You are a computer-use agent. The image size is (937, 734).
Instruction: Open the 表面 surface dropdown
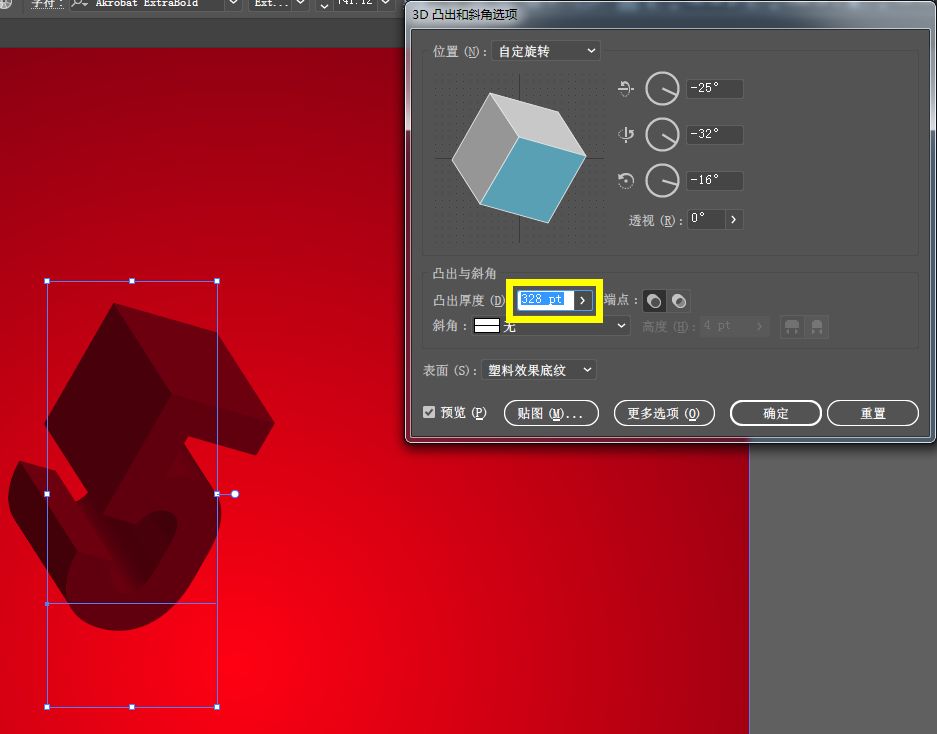[538, 370]
